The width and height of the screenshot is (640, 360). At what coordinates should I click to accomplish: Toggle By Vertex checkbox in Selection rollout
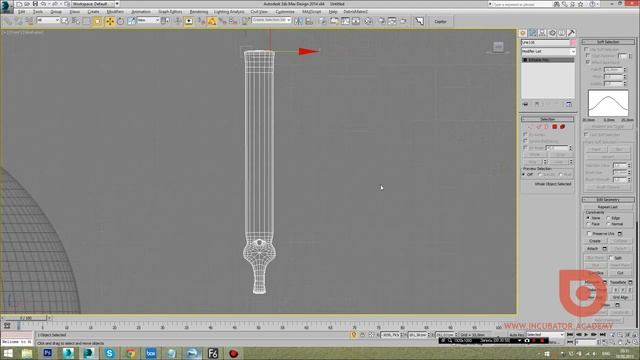pos(526,134)
